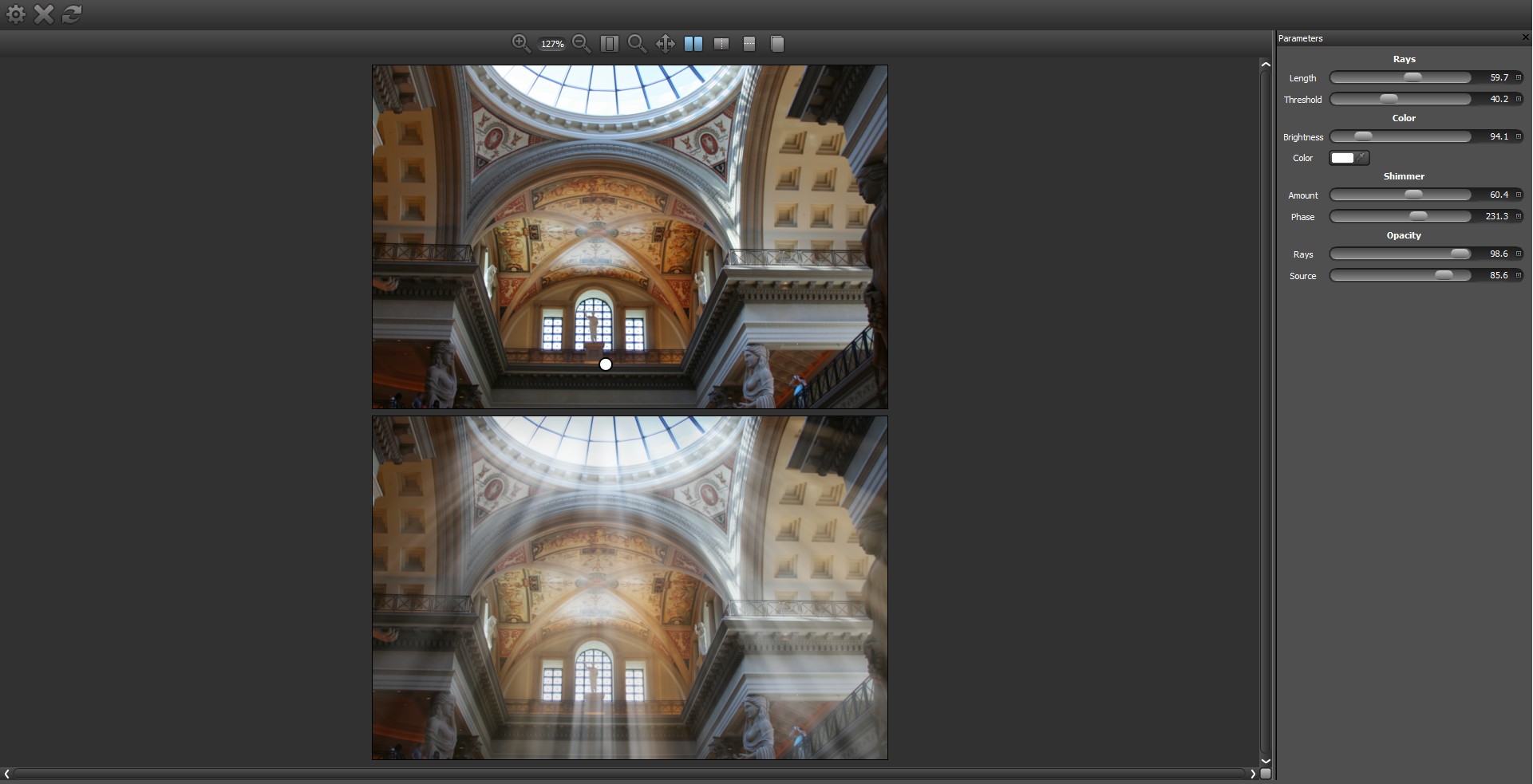Image resolution: width=1533 pixels, height=784 pixels.
Task: Reset parameters with the refresh arrows icon
Action: click(72, 14)
